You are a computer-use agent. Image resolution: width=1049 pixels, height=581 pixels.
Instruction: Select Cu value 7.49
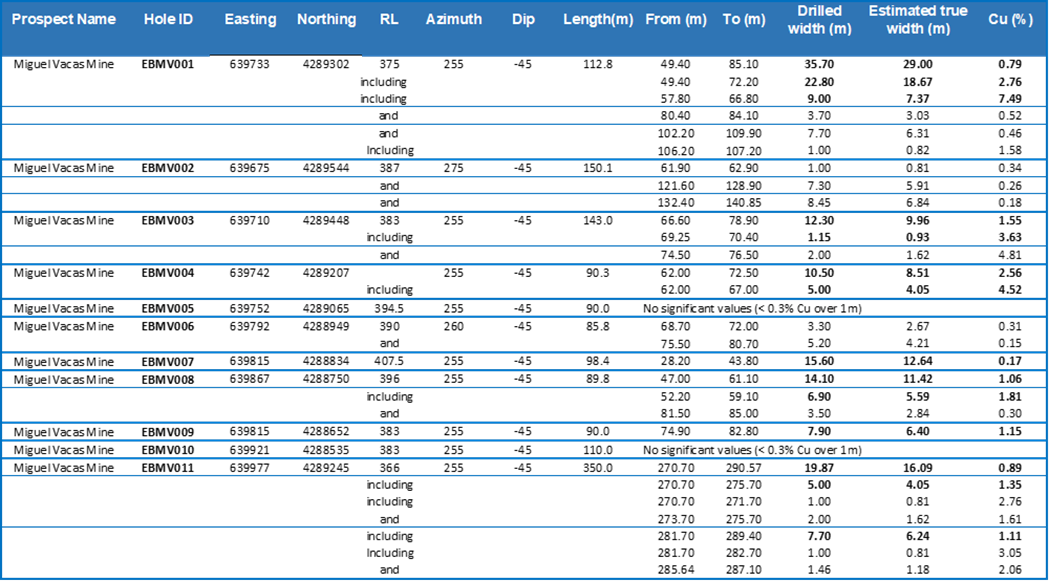pyautogui.click(x=1010, y=100)
